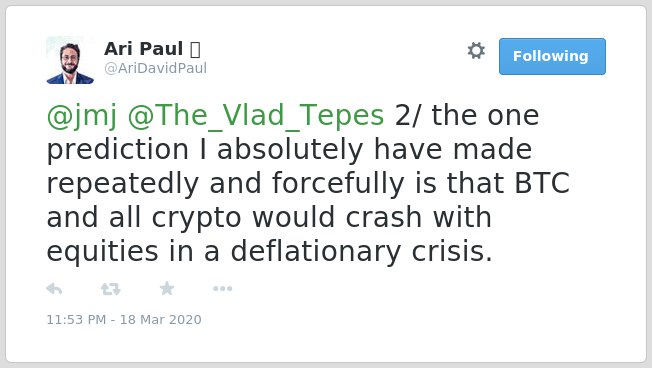
Task: Reply to Ari Paul's tweet
Action: point(54,289)
